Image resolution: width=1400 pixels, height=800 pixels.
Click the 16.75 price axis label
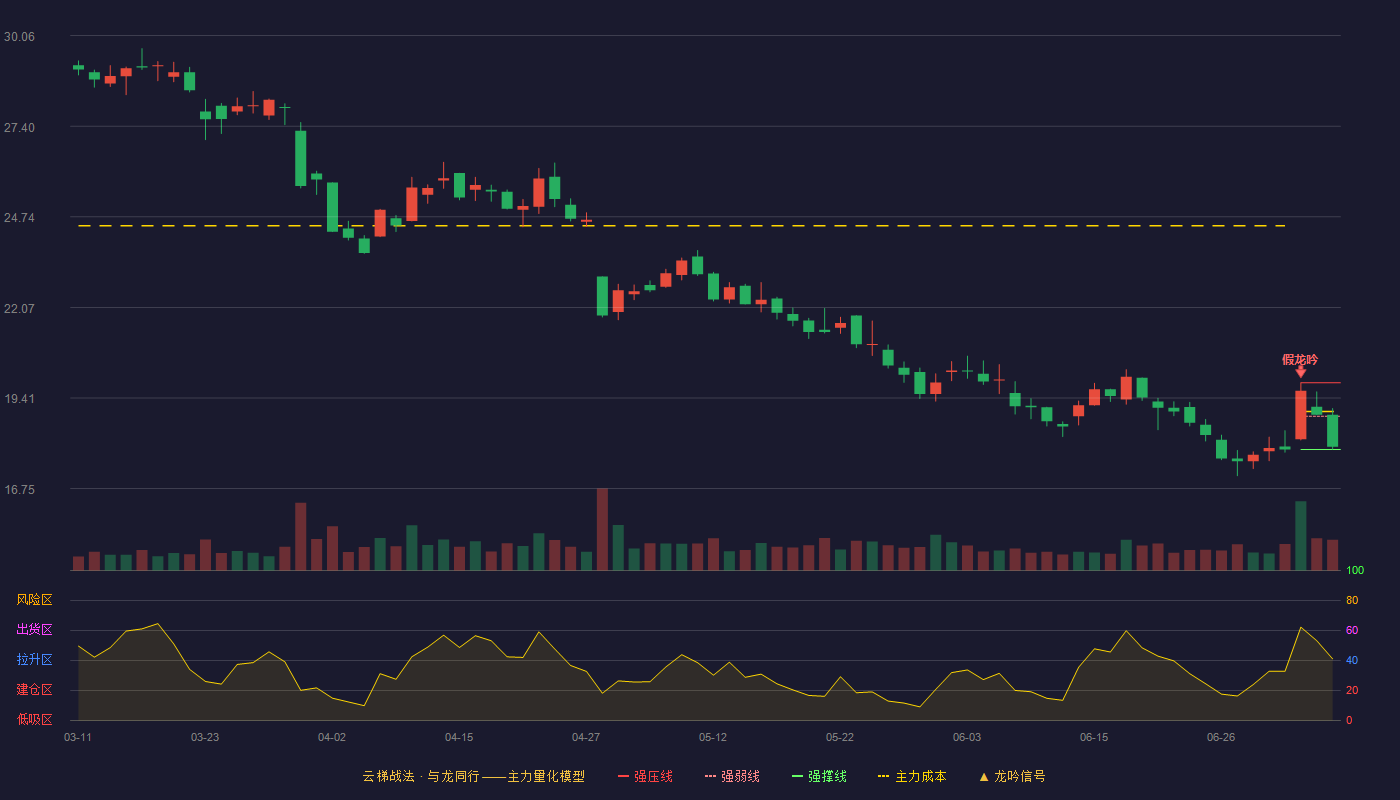pos(19,490)
